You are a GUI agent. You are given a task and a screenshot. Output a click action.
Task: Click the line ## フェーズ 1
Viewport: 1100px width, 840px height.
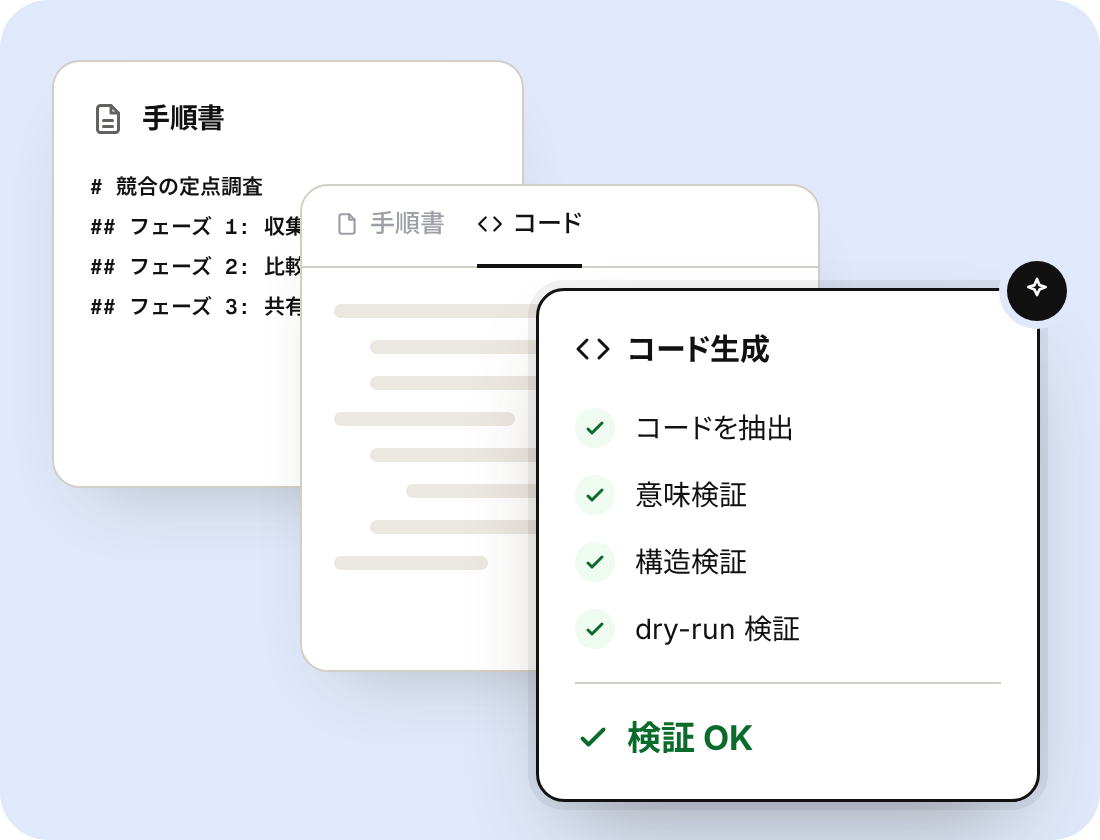pyautogui.click(x=196, y=226)
